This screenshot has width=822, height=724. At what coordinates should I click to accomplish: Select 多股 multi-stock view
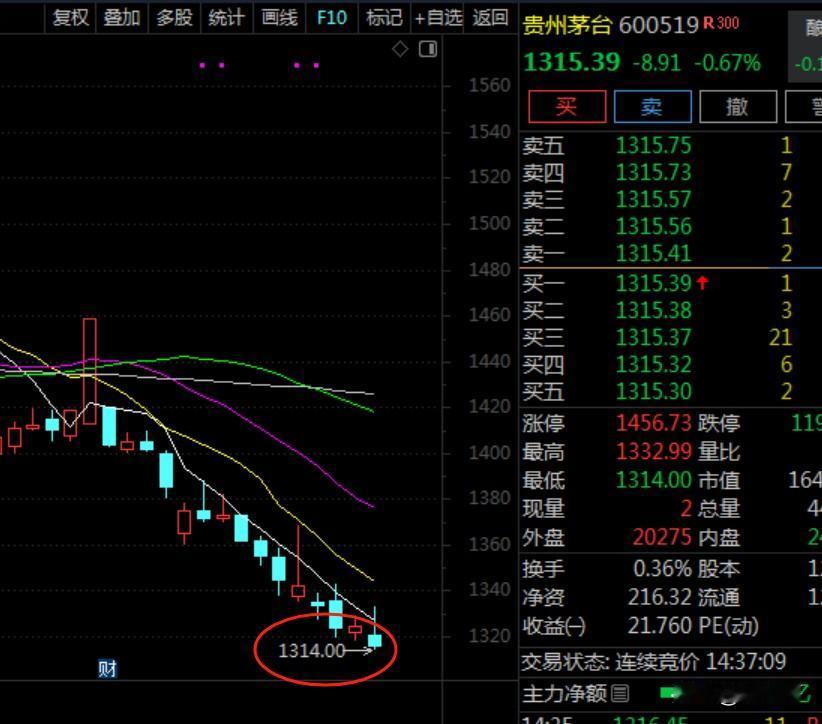click(175, 18)
